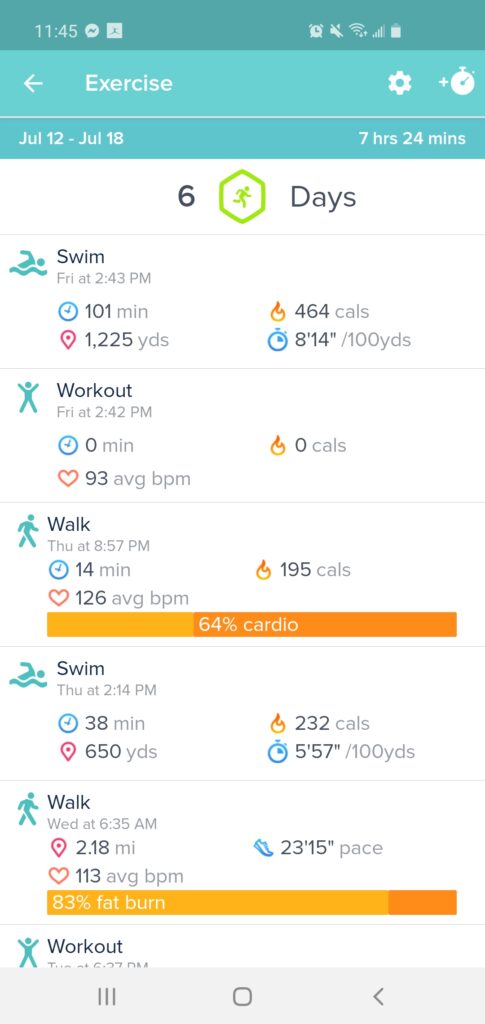The image size is (485, 1024).
Task: Open exercise settings gear icon
Action: coord(399,83)
